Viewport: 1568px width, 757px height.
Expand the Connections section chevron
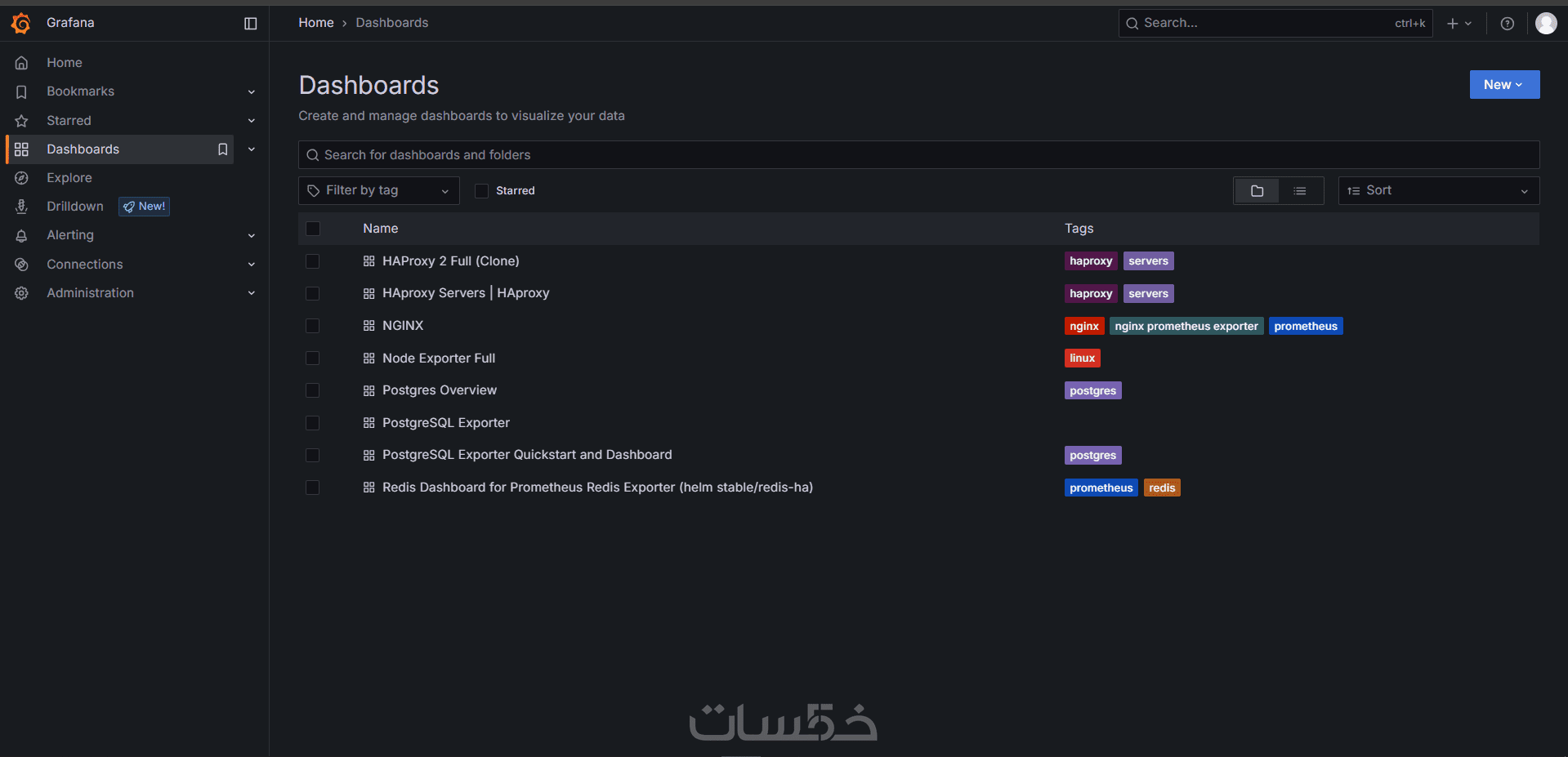(x=252, y=265)
